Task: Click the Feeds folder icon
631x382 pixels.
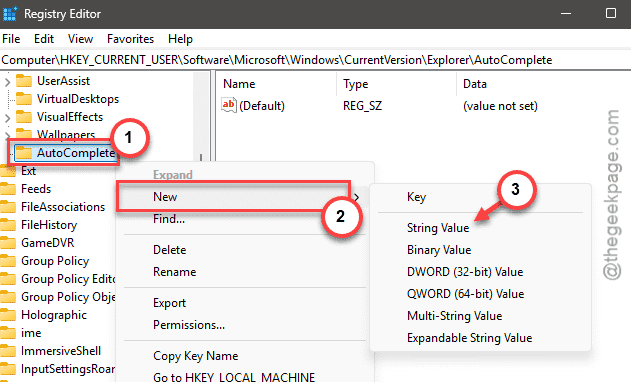Action: (x=8, y=189)
